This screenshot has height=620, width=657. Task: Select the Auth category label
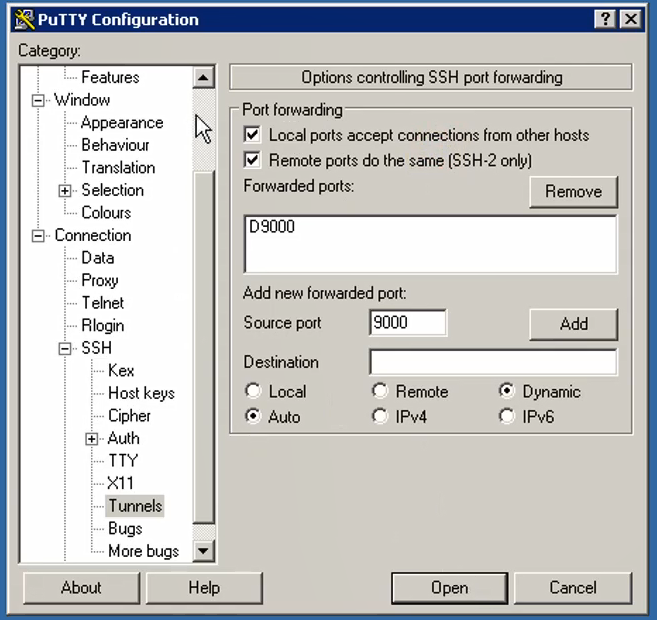(124, 438)
